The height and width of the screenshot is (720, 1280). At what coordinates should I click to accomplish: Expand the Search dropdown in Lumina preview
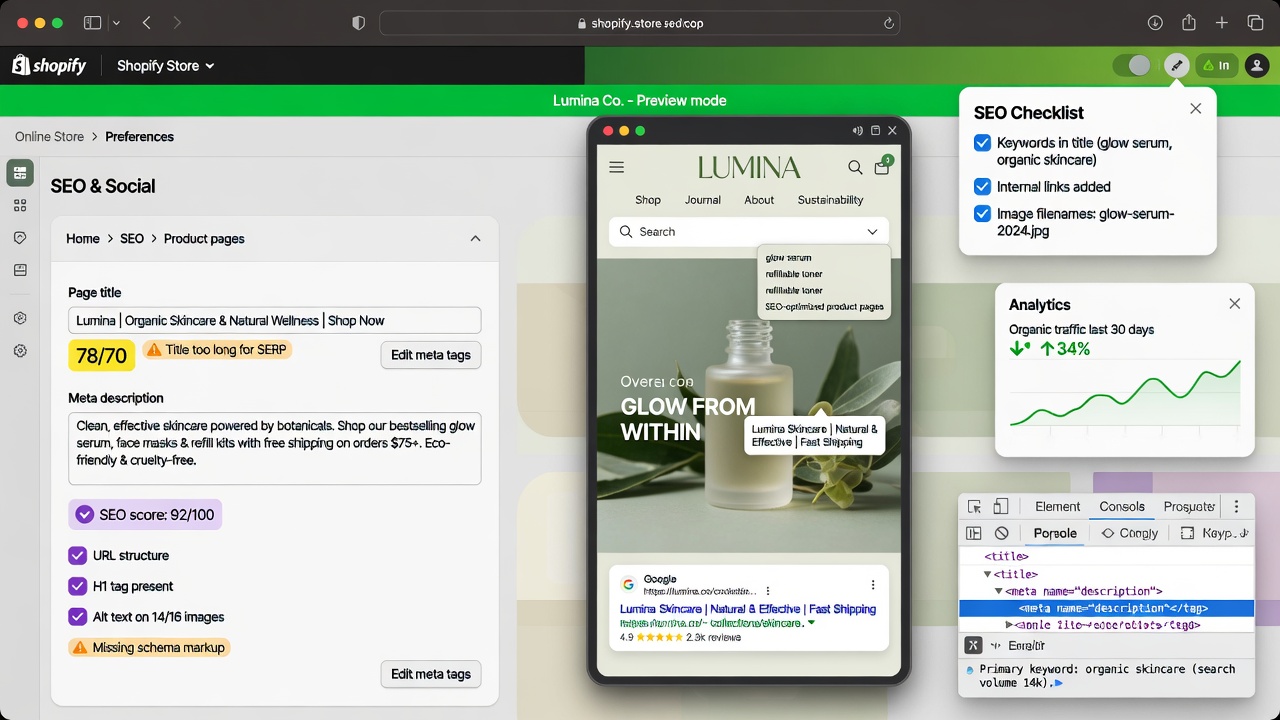coord(872,232)
